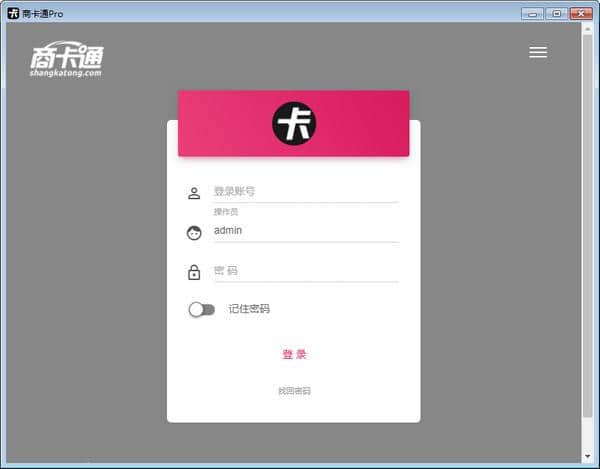Click the scrollbar down arrow
This screenshot has width=600, height=469.
587,456
